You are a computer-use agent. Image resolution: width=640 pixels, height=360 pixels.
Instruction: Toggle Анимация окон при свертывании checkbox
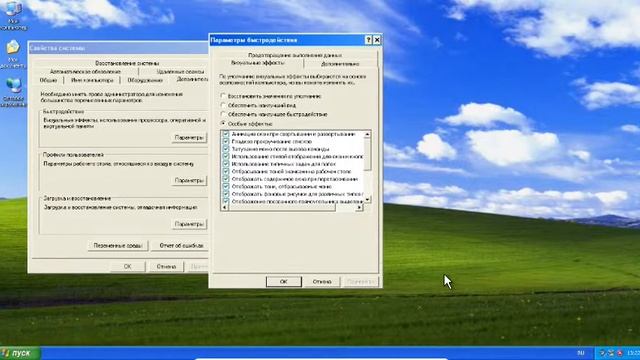coord(226,134)
